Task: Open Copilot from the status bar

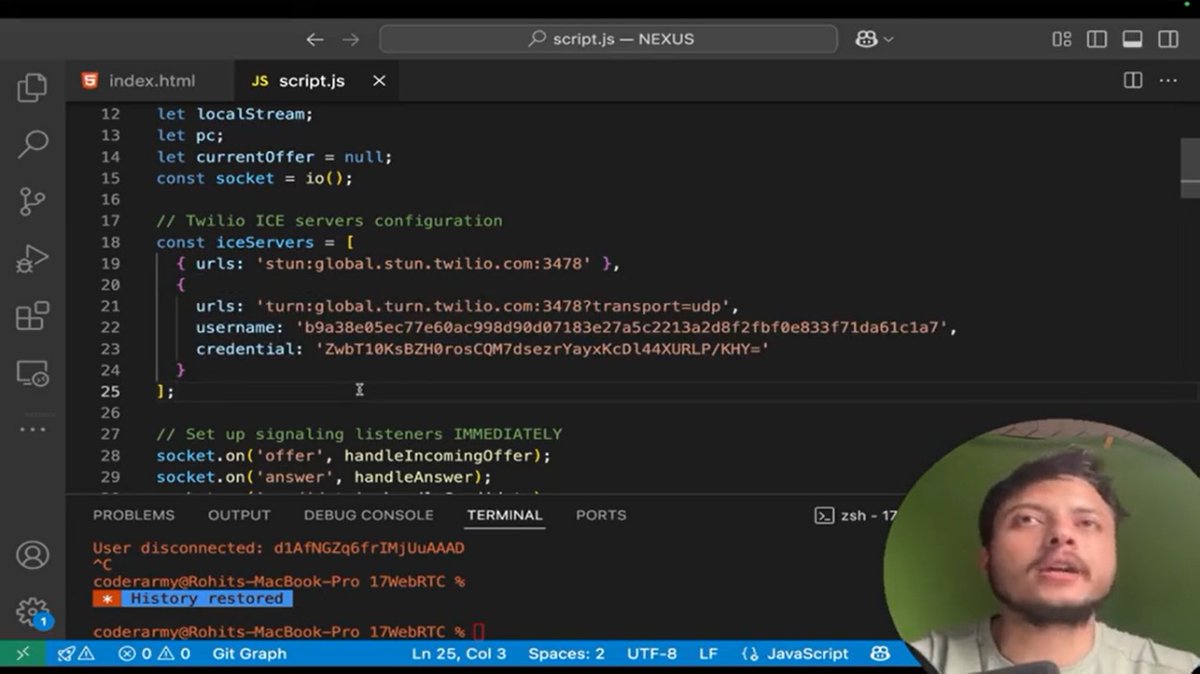Action: click(x=878, y=653)
